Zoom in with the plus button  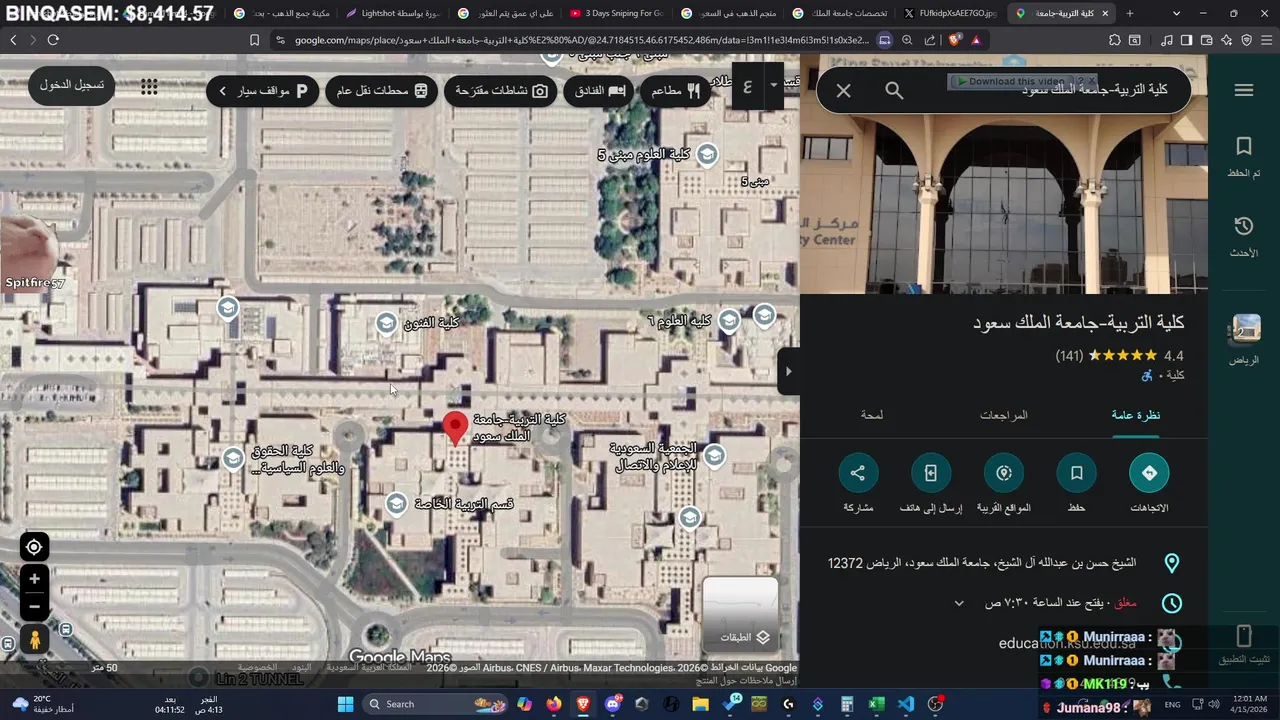coord(34,579)
